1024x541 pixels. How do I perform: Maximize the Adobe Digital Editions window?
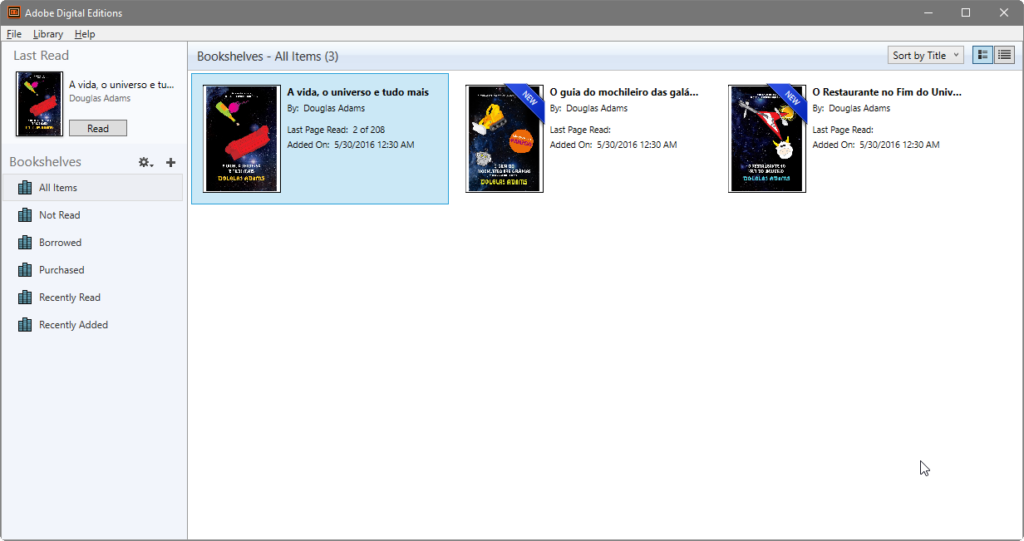[966, 12]
